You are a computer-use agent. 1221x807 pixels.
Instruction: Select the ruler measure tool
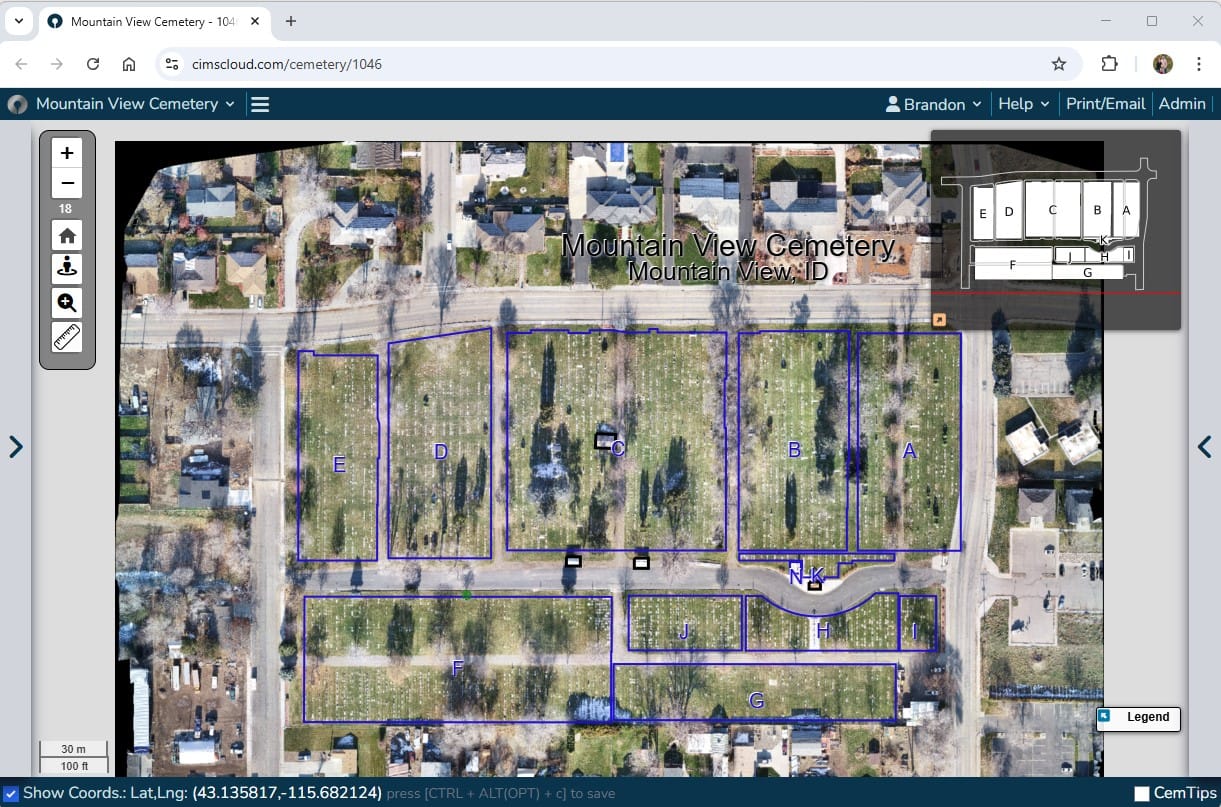point(67,337)
